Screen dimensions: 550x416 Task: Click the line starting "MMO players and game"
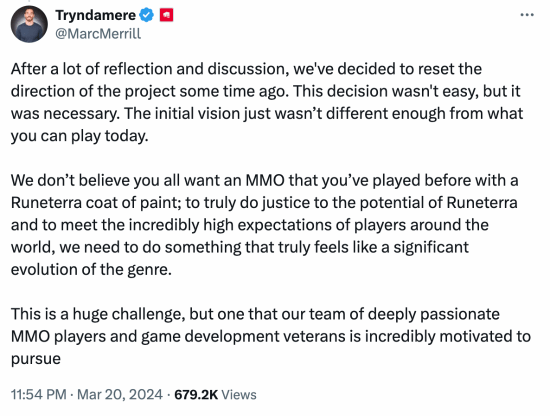pyautogui.click(x=271, y=336)
